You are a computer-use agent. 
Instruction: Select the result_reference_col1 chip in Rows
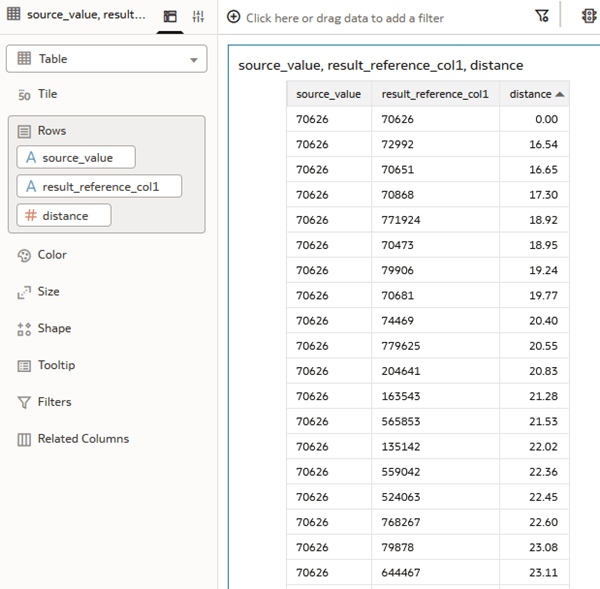coord(99,186)
